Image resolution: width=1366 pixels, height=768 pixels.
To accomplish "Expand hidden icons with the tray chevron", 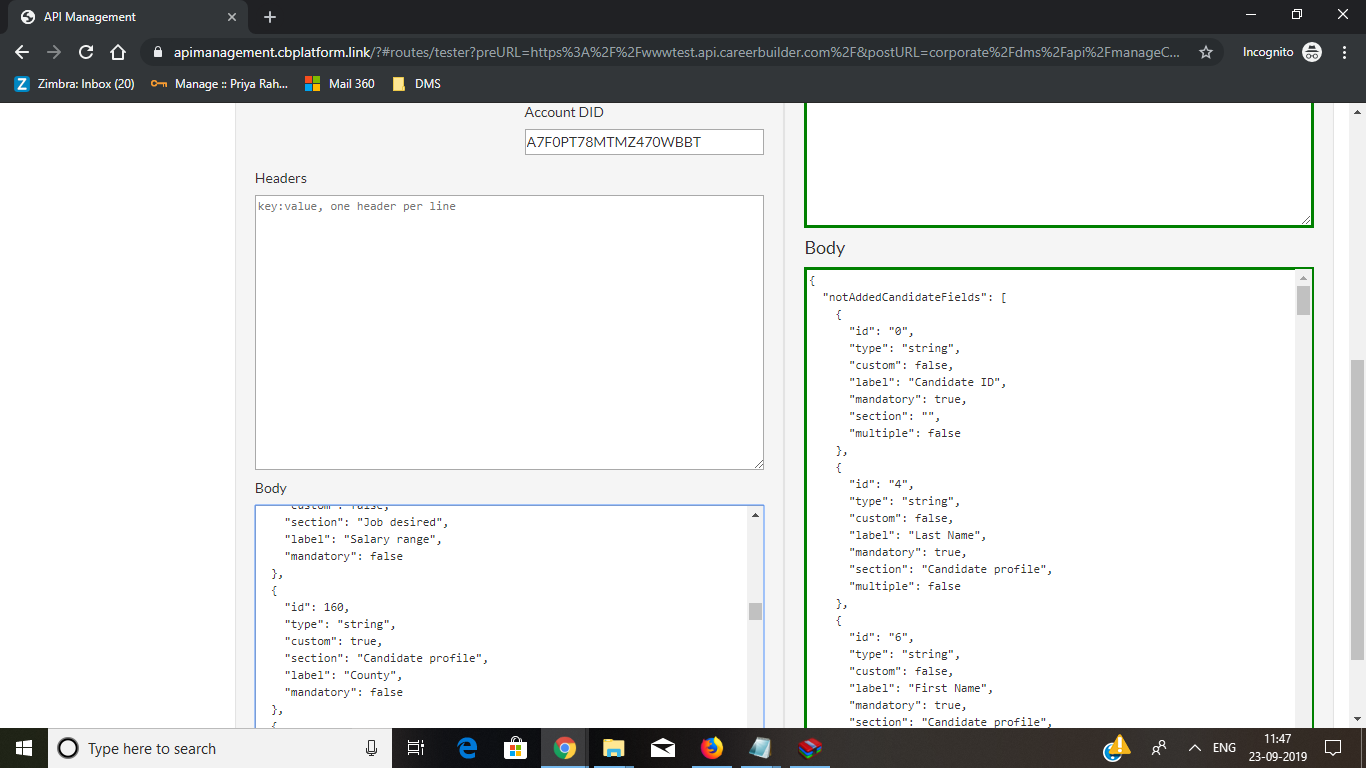I will click(1194, 748).
